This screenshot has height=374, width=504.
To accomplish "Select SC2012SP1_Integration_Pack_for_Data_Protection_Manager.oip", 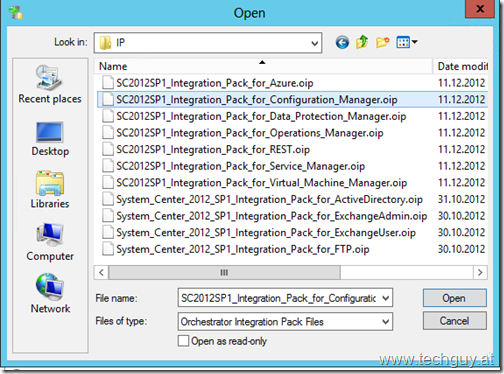I will (261, 116).
